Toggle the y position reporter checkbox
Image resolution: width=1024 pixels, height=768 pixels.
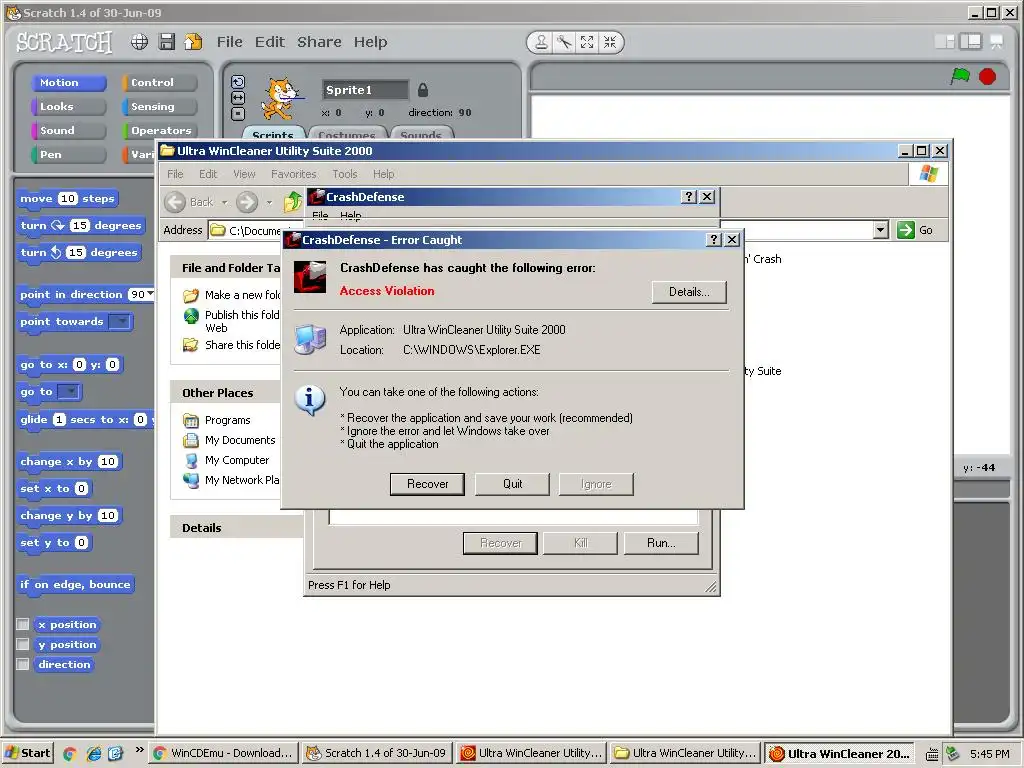pos(23,645)
